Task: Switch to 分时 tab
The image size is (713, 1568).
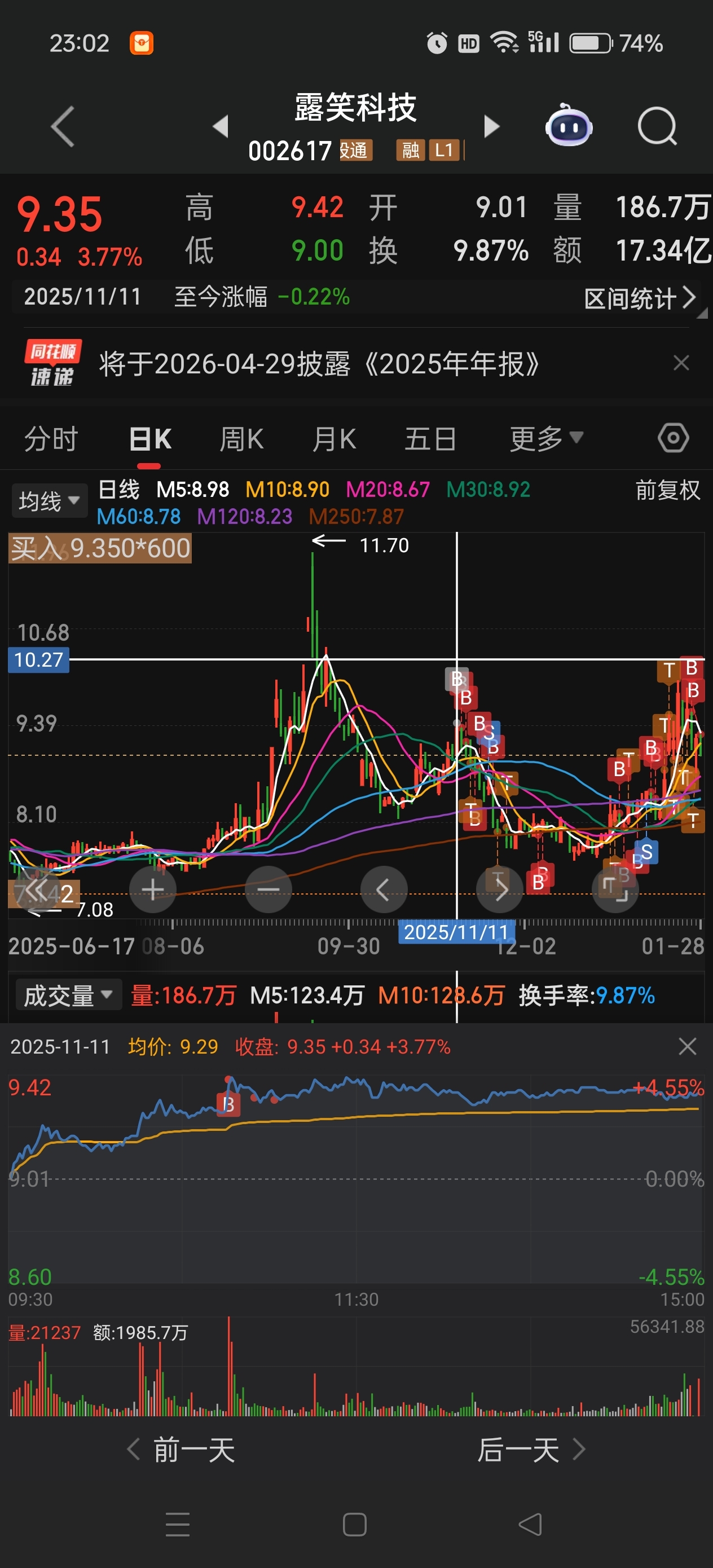Action: click(x=51, y=438)
